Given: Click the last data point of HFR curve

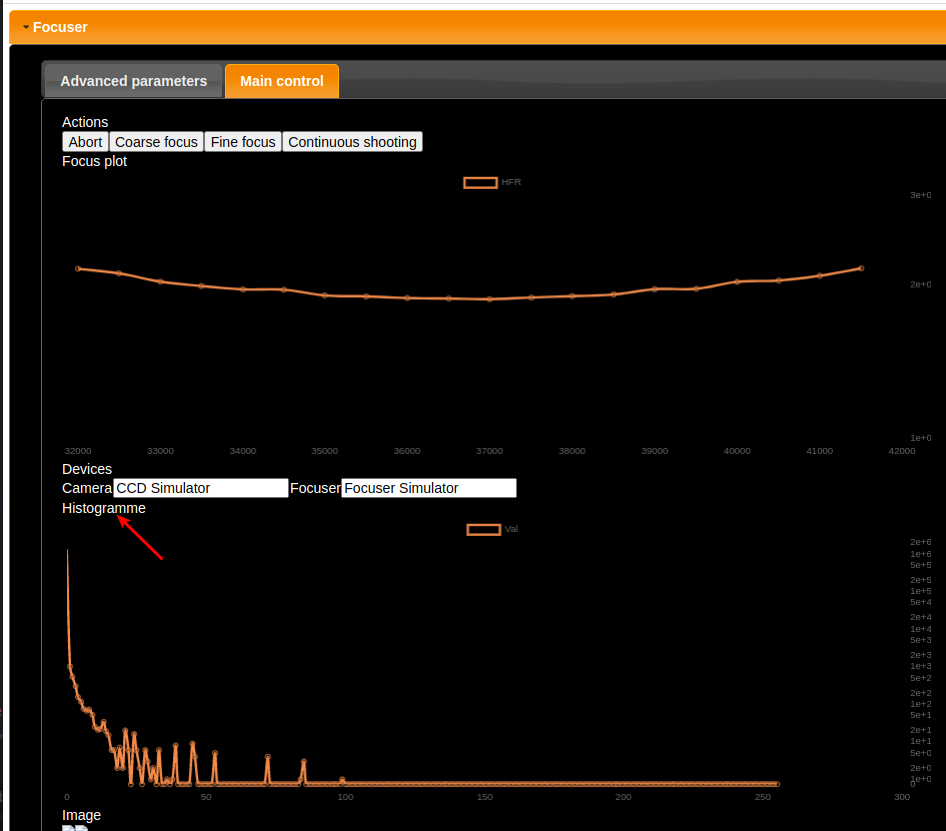Looking at the screenshot, I should click(x=861, y=268).
